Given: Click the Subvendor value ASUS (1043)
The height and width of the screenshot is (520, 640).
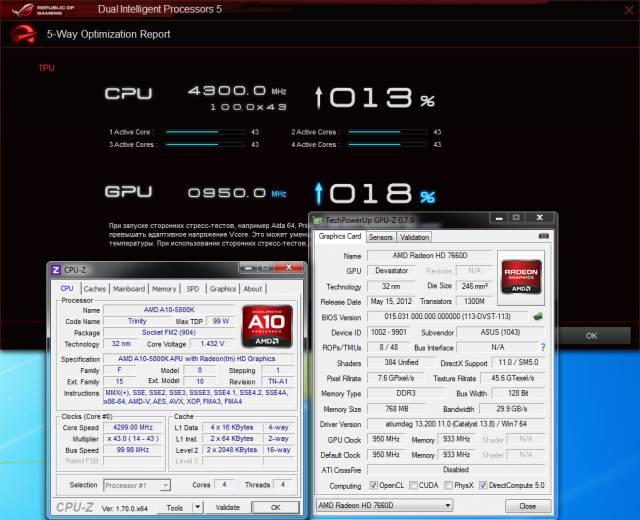Looking at the screenshot, I should [500, 332].
